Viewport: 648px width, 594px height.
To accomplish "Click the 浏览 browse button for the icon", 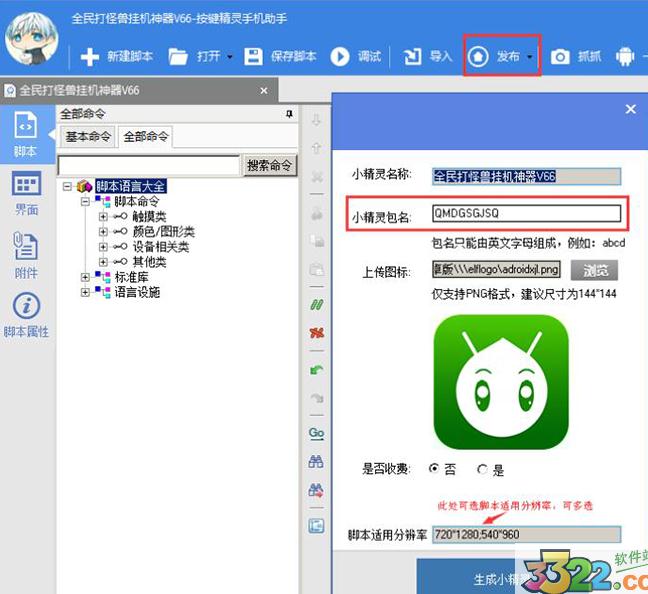I will pos(593,270).
